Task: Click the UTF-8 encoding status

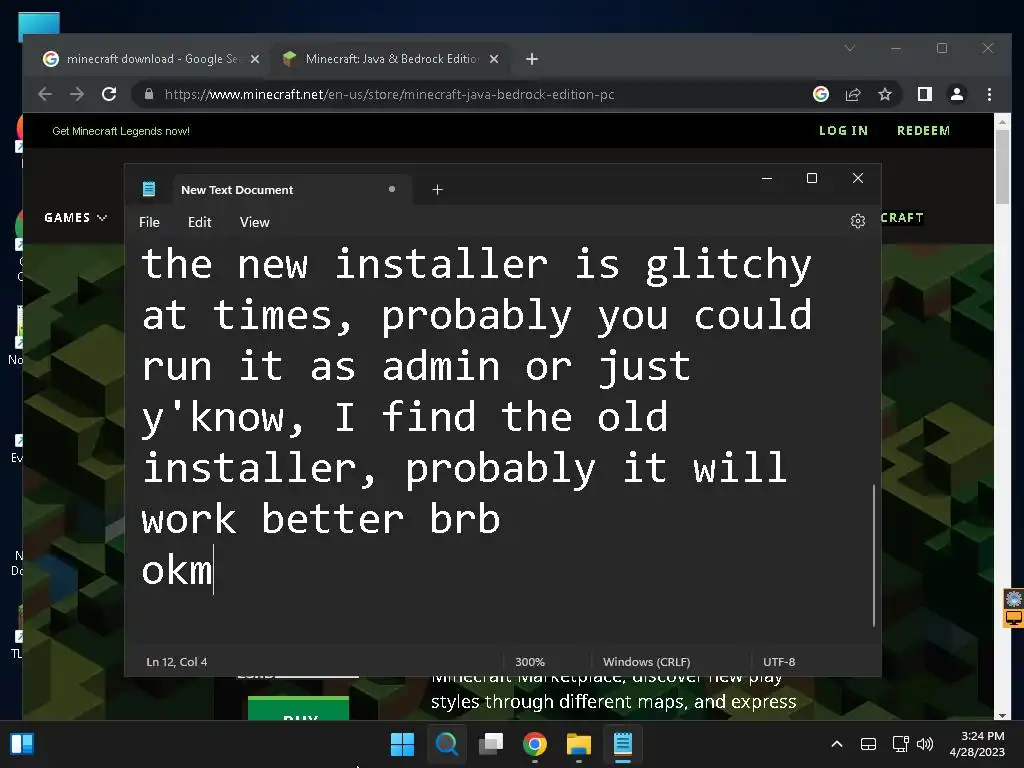Action: click(778, 662)
